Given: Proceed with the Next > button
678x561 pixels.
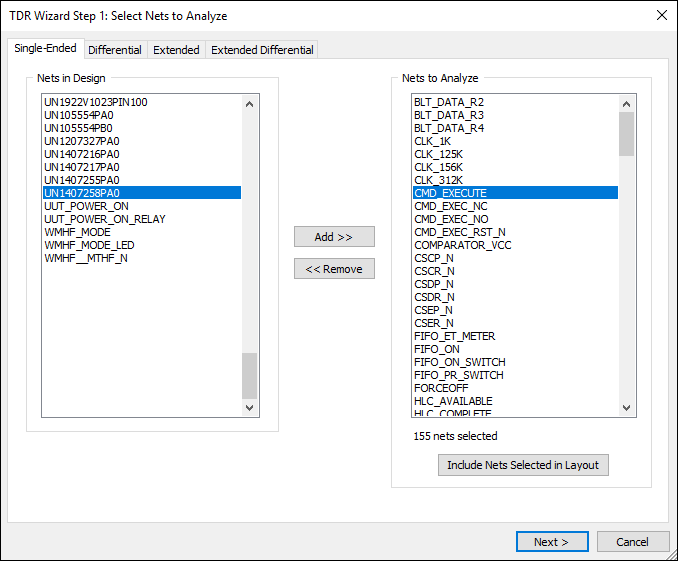Looking at the screenshot, I should (x=552, y=542).
